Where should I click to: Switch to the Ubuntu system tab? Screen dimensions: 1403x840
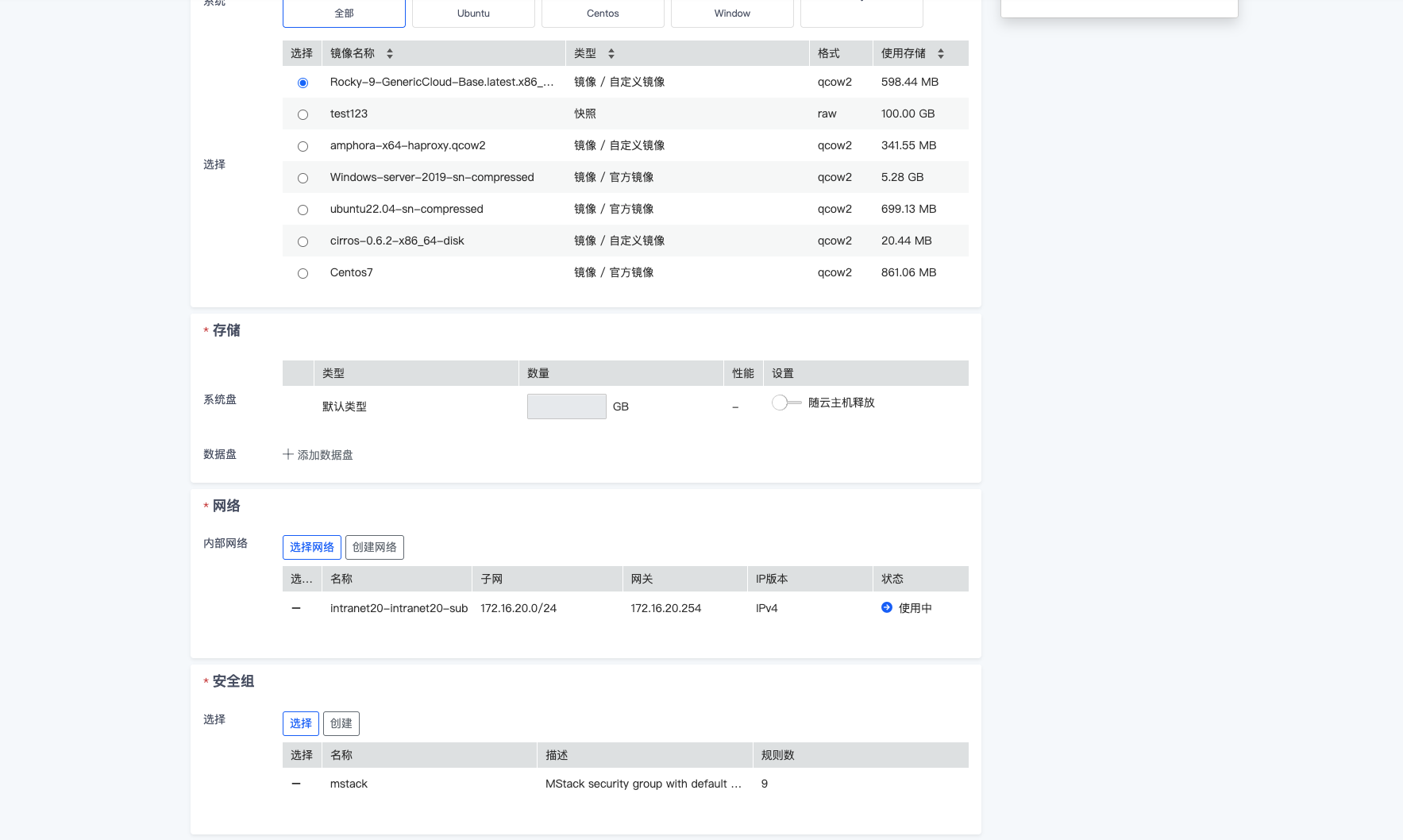(x=473, y=13)
